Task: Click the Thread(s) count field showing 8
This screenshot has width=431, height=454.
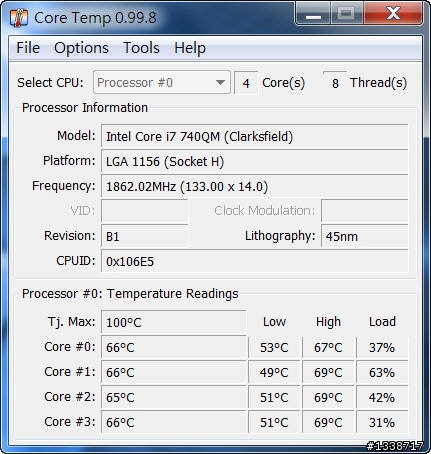Action: pyautogui.click(x=335, y=83)
